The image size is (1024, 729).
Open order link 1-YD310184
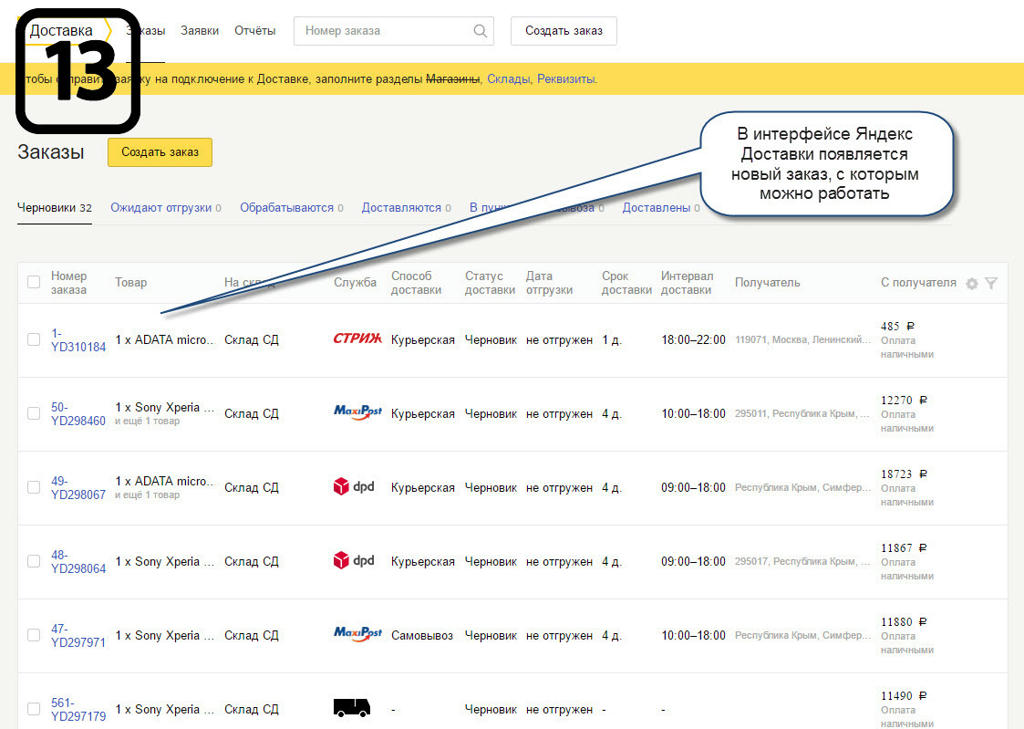(78, 340)
